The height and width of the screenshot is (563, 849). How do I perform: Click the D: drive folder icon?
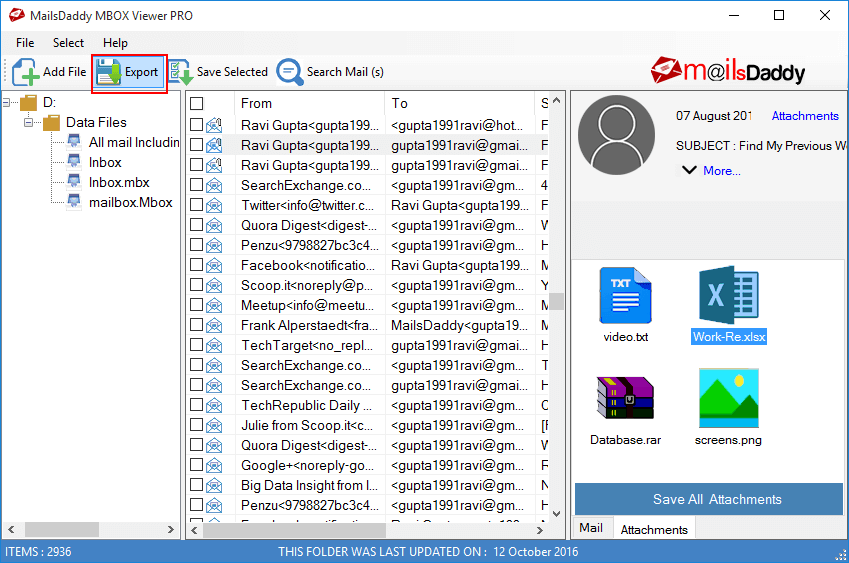(28, 102)
